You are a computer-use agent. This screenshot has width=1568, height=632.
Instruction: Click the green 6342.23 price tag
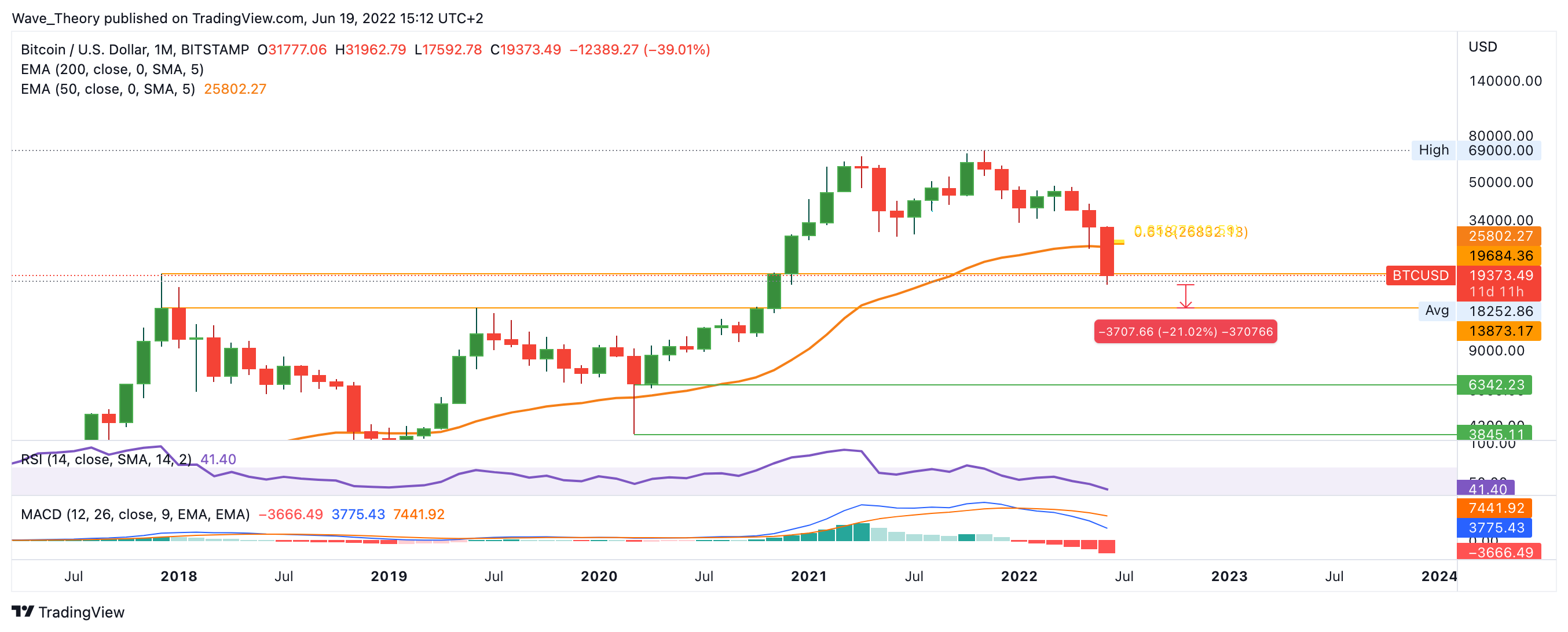(1496, 384)
